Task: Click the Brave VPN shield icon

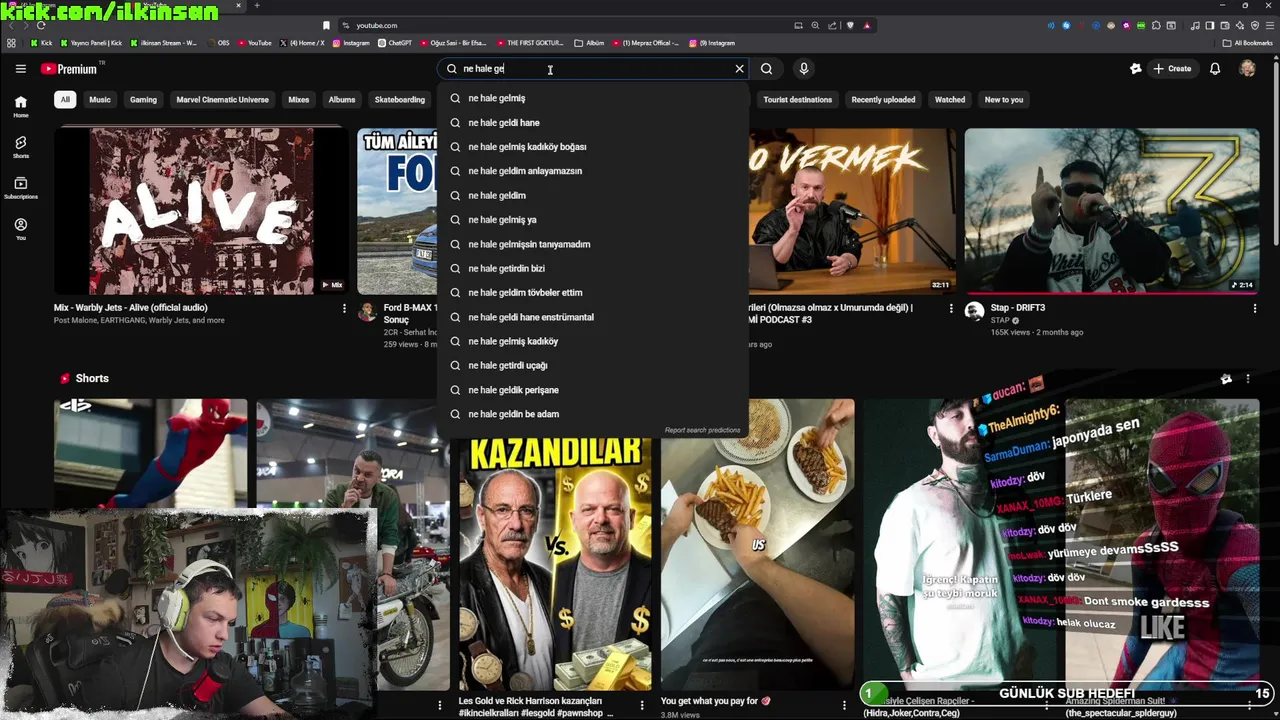Action: click(x=1254, y=25)
